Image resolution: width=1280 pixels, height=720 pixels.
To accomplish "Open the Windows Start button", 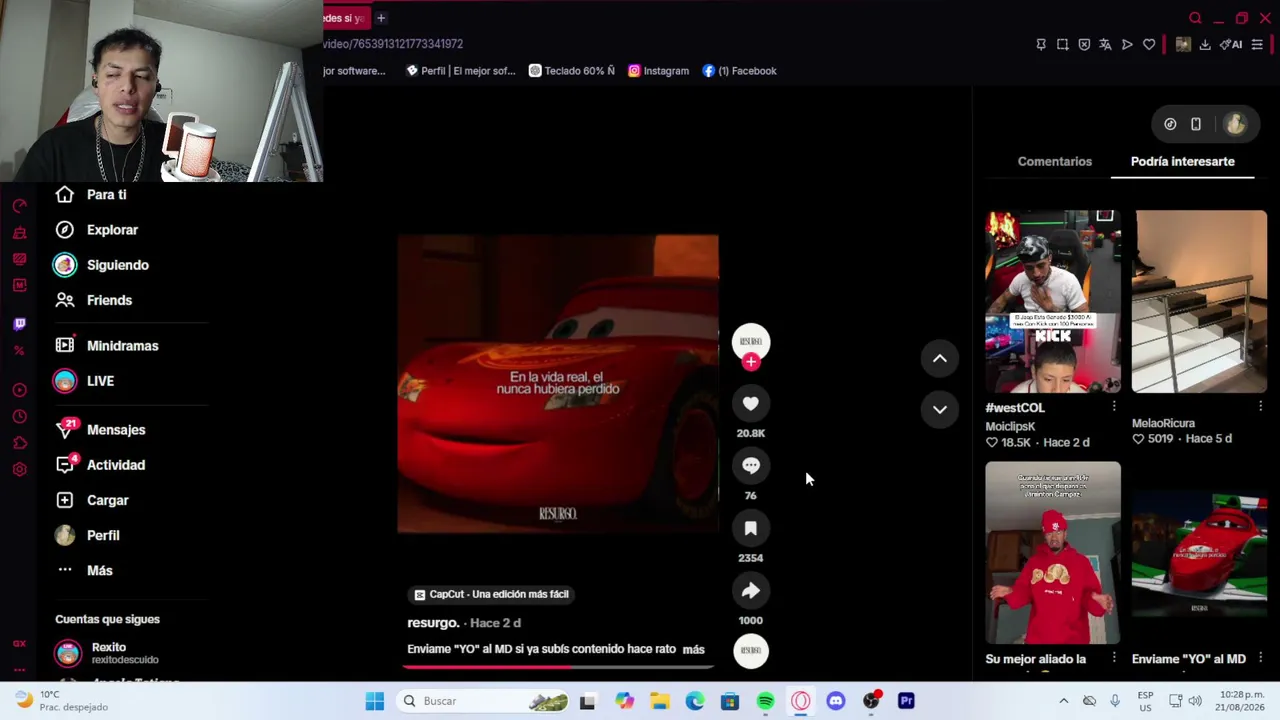I will click(x=375, y=701).
